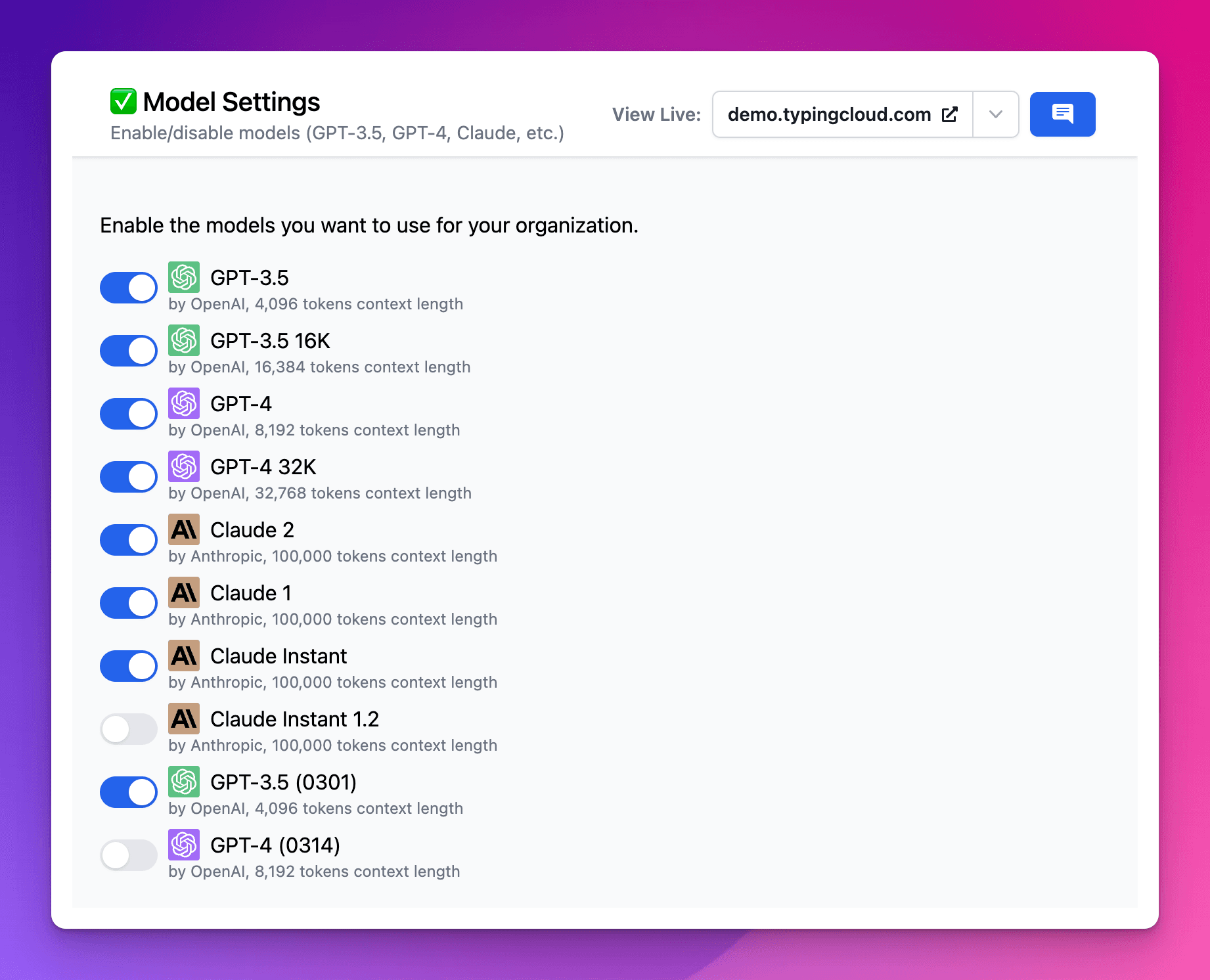Viewport: 1210px width, 980px height.
Task: Click the Anthropic icon beside Claude 2
Action: (x=184, y=529)
